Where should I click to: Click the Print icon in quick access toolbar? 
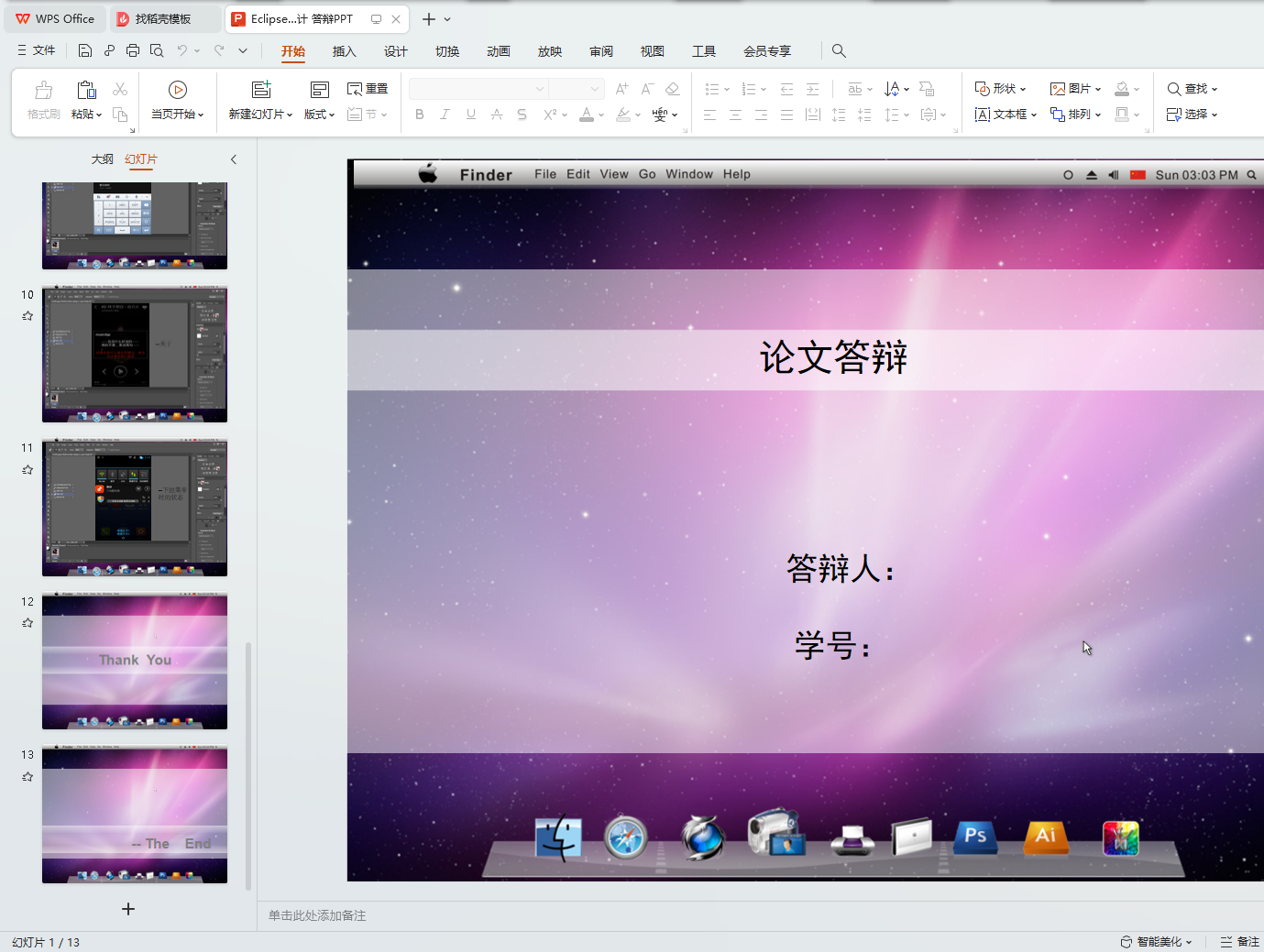[x=133, y=51]
